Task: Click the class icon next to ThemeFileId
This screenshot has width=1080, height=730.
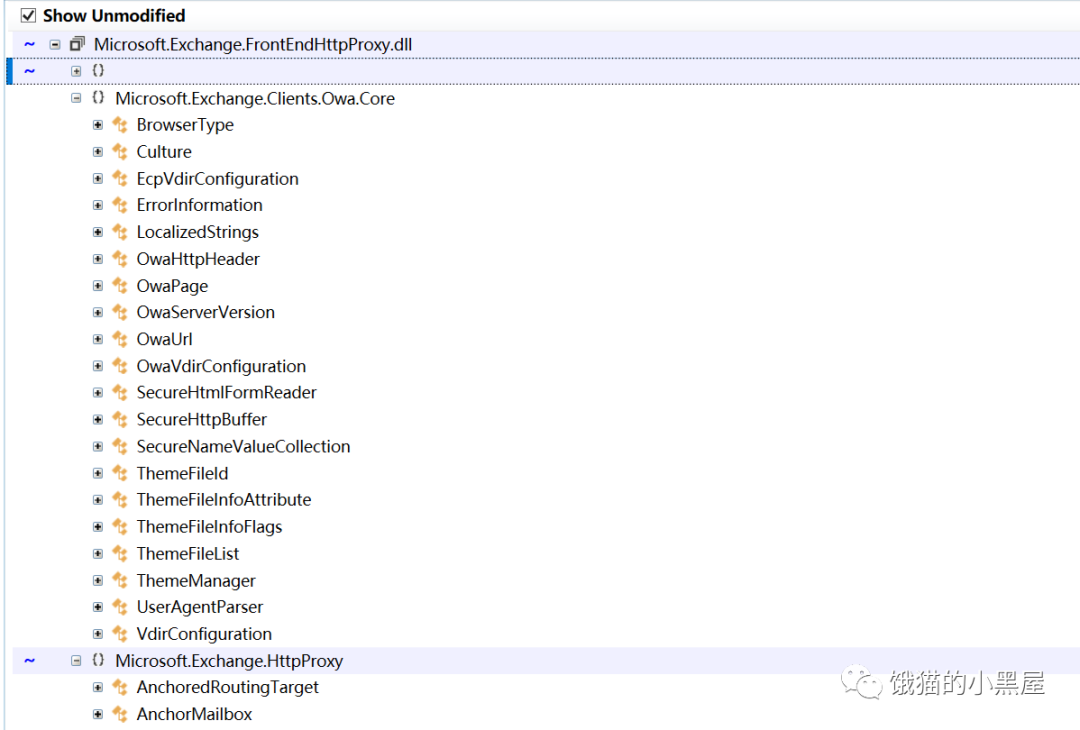Action: [x=121, y=473]
